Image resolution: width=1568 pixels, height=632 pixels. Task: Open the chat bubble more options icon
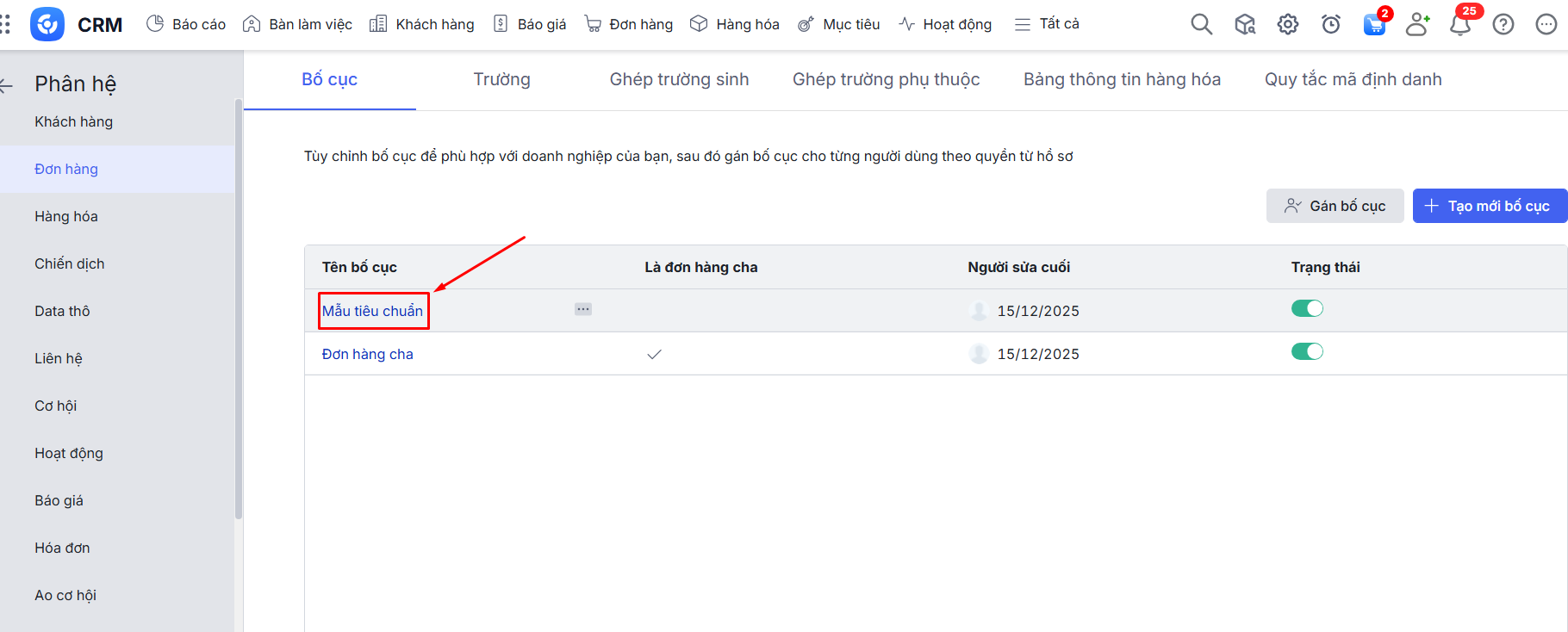click(1546, 24)
